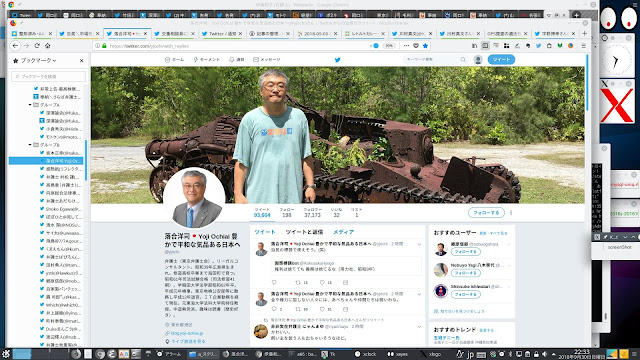Viewport: 640px width, 360px height.
Task: Open the dropdown arrow on the にゃんまゆ tweet
Action: pyautogui.click(x=419, y=327)
